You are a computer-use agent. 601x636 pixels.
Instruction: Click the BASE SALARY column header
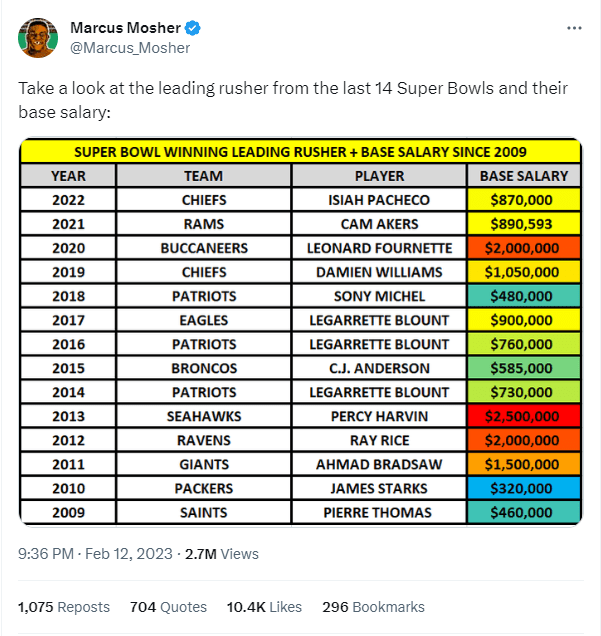click(x=523, y=176)
